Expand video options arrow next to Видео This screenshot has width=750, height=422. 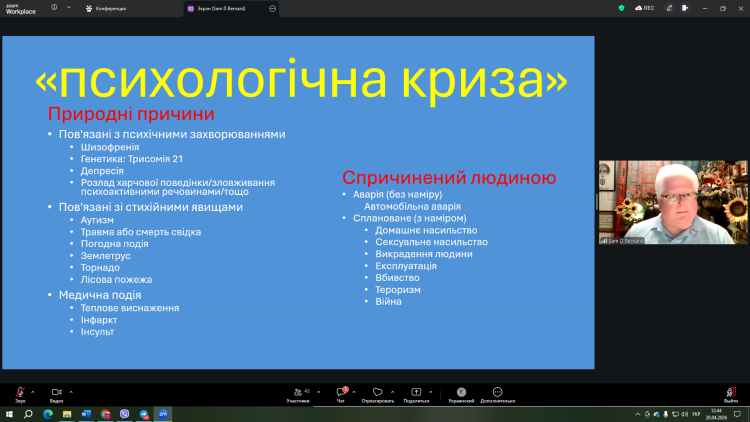point(71,391)
